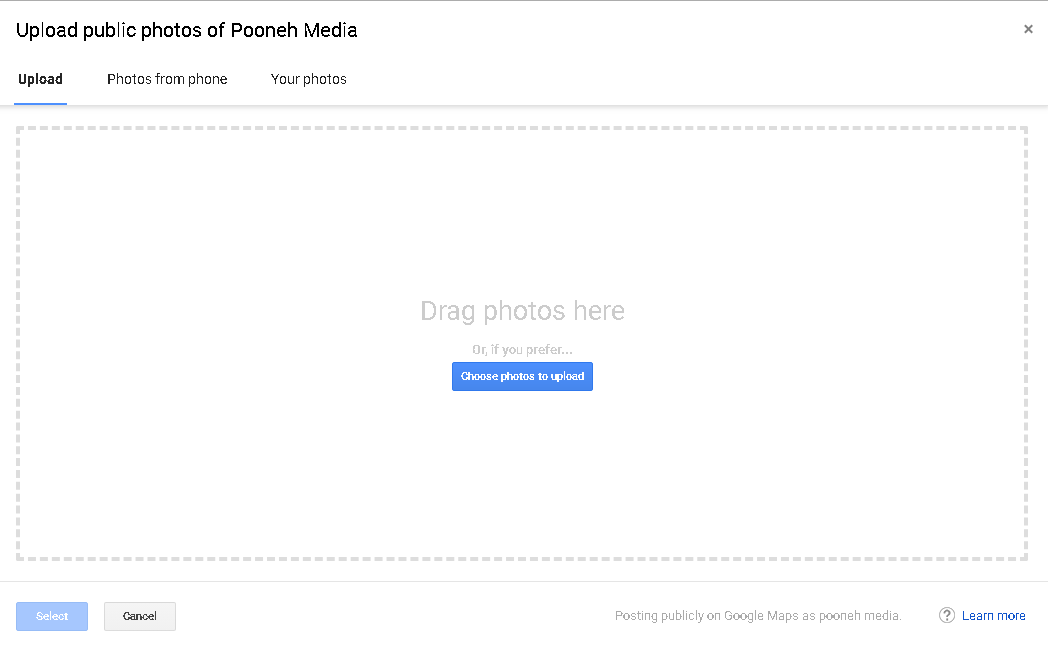Go to the Your photos tab
Screen dimensions: 1048x651
coord(308,79)
